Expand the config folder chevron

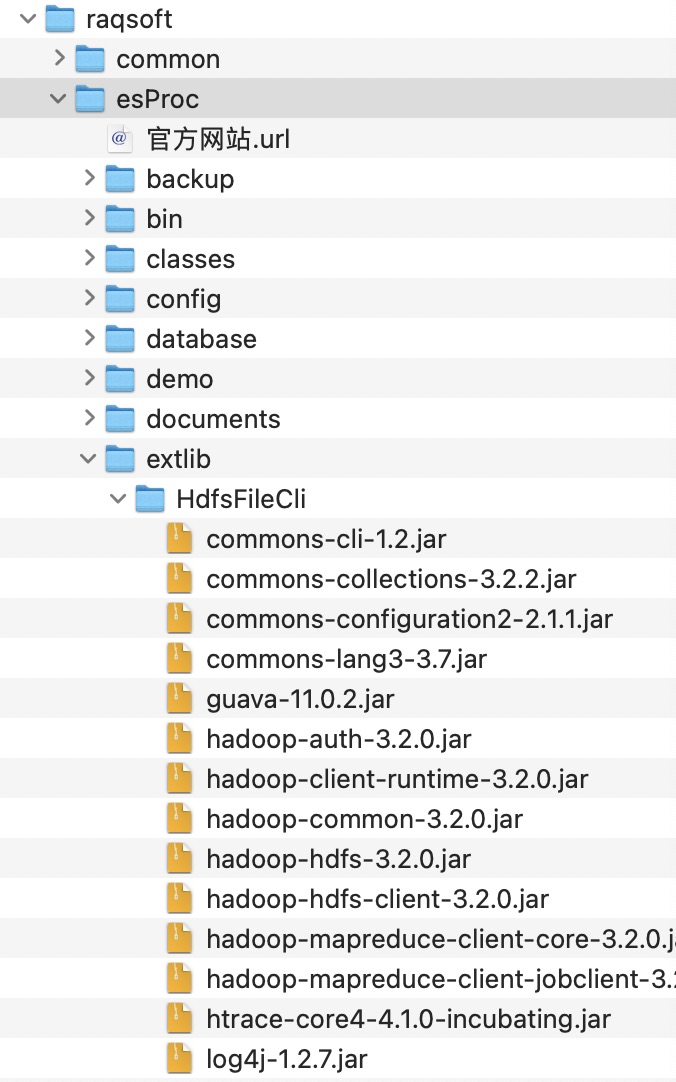pos(90,299)
